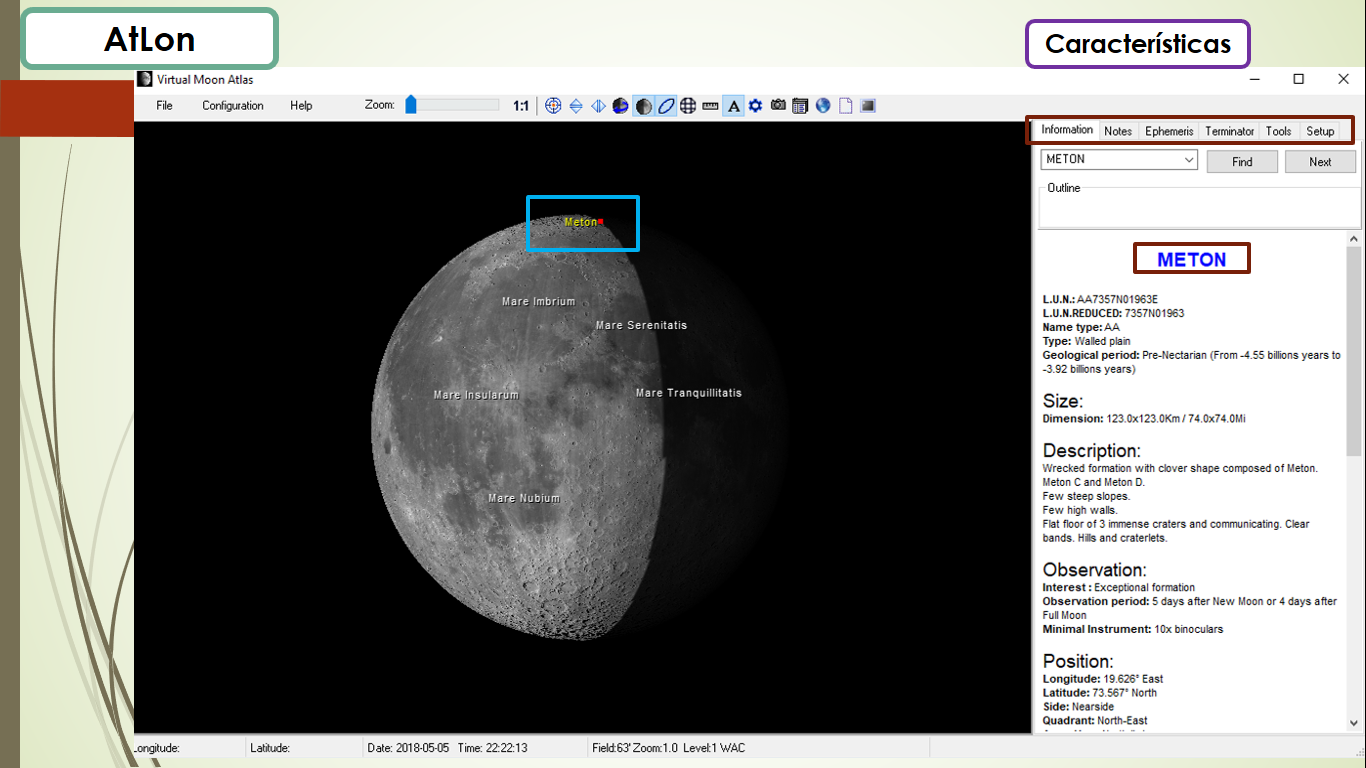Flip the moon view vertically
This screenshot has height=768, width=1366.
pos(576,106)
